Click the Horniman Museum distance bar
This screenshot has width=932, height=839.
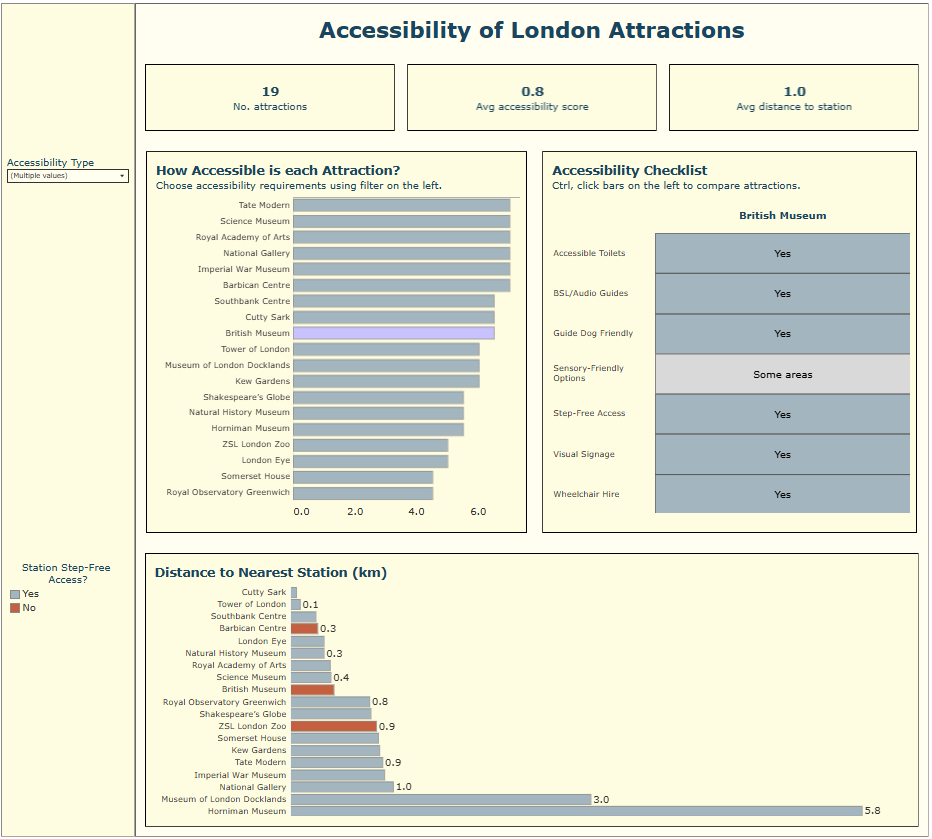pyautogui.click(x=576, y=811)
